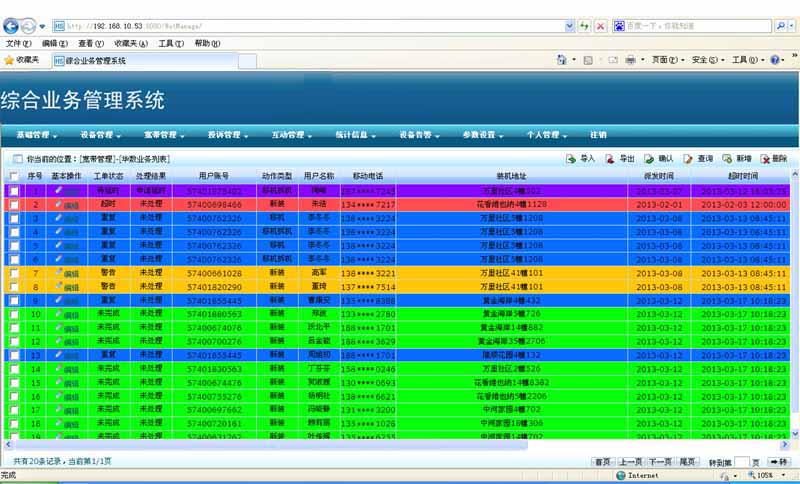800x484 pixels.
Task: Click the 确认 (Confirm) icon
Action: pyautogui.click(x=649, y=159)
